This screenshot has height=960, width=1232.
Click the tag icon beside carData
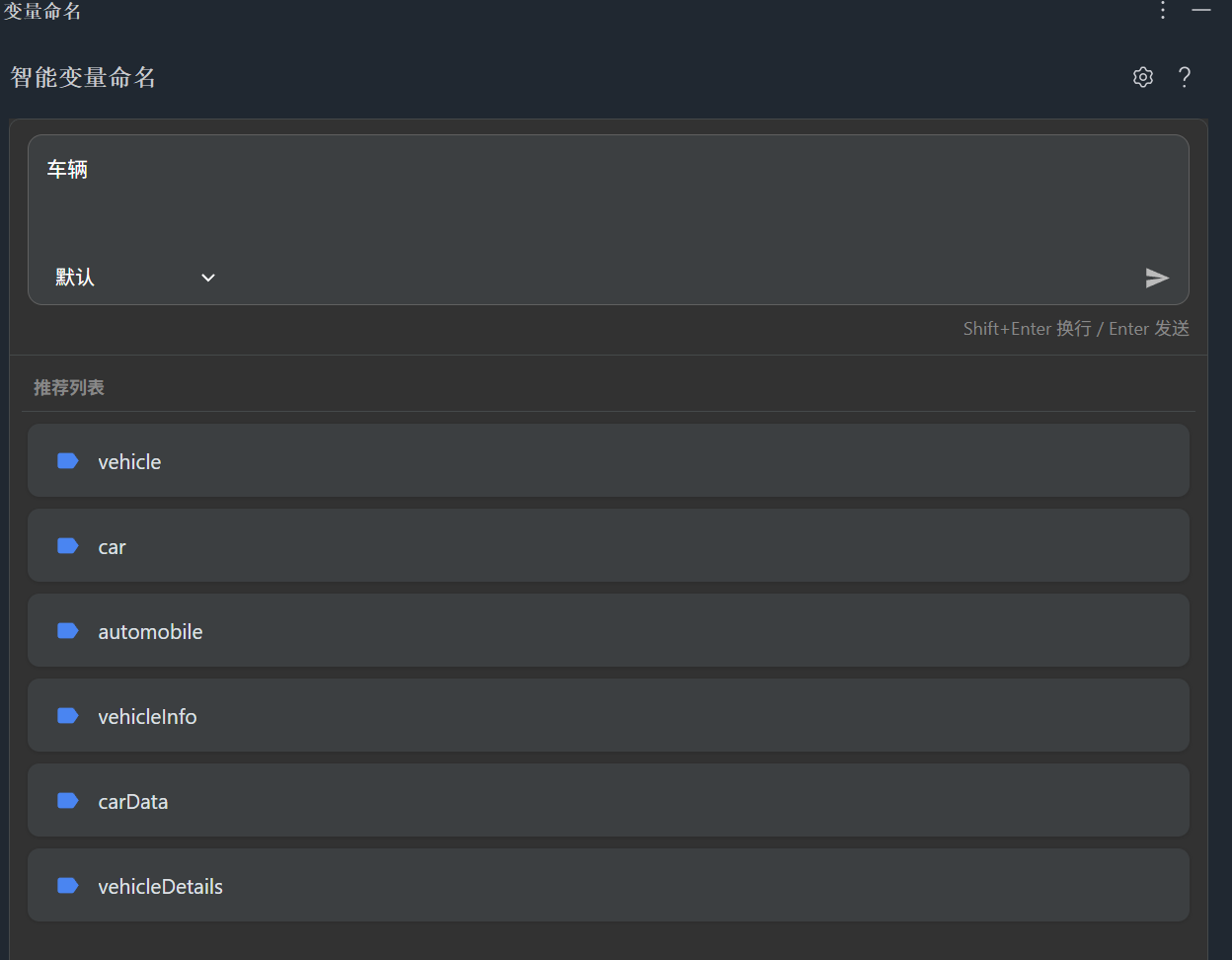pyautogui.click(x=67, y=801)
